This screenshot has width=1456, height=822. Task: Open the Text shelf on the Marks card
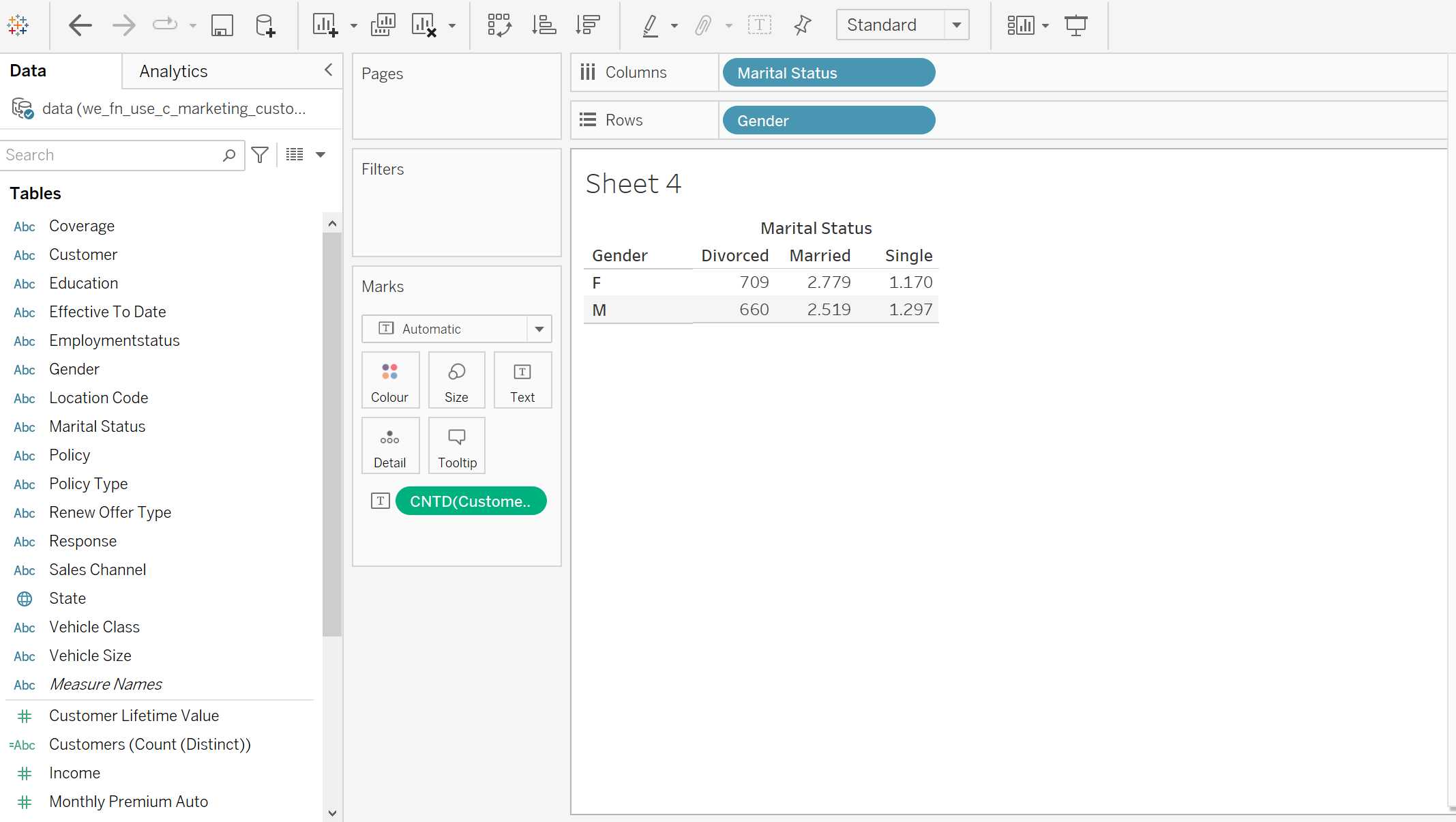(x=522, y=380)
